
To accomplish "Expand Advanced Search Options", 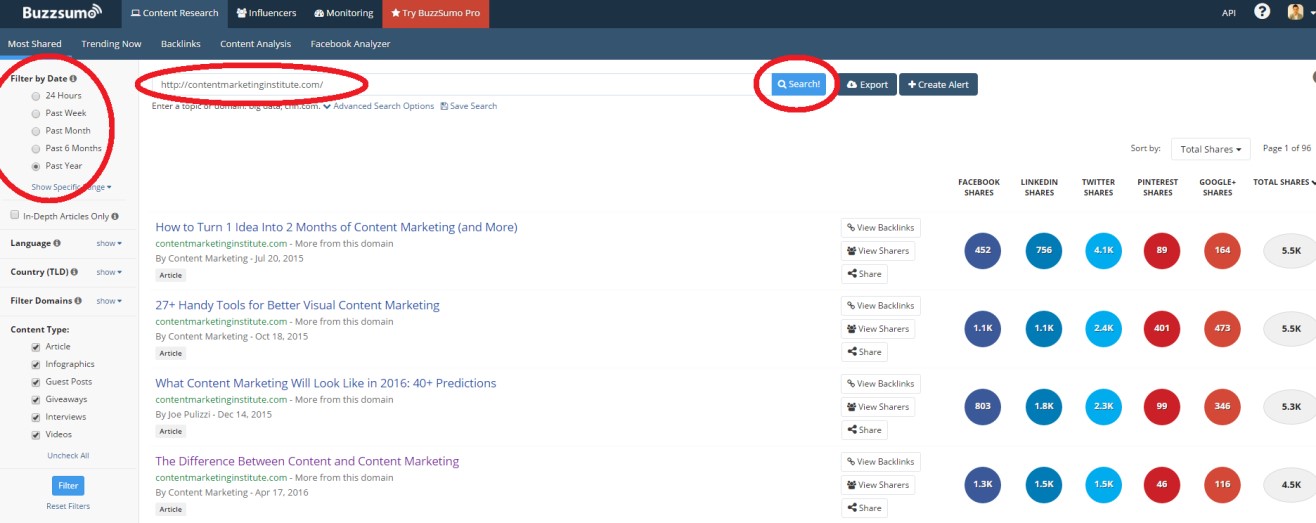I will tap(378, 106).
